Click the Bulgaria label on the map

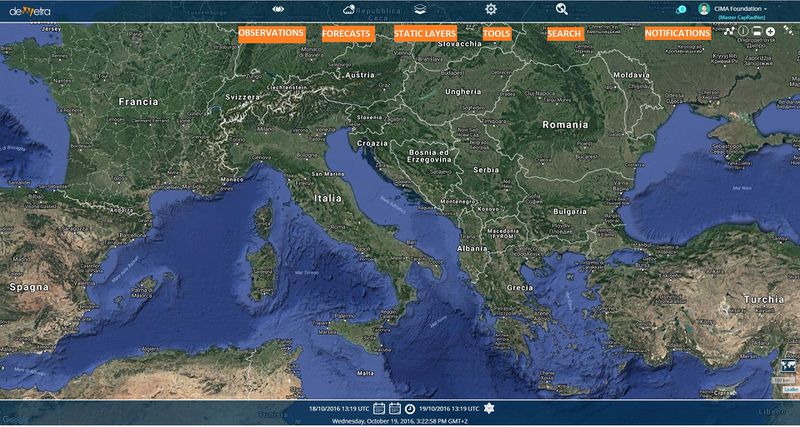point(570,211)
